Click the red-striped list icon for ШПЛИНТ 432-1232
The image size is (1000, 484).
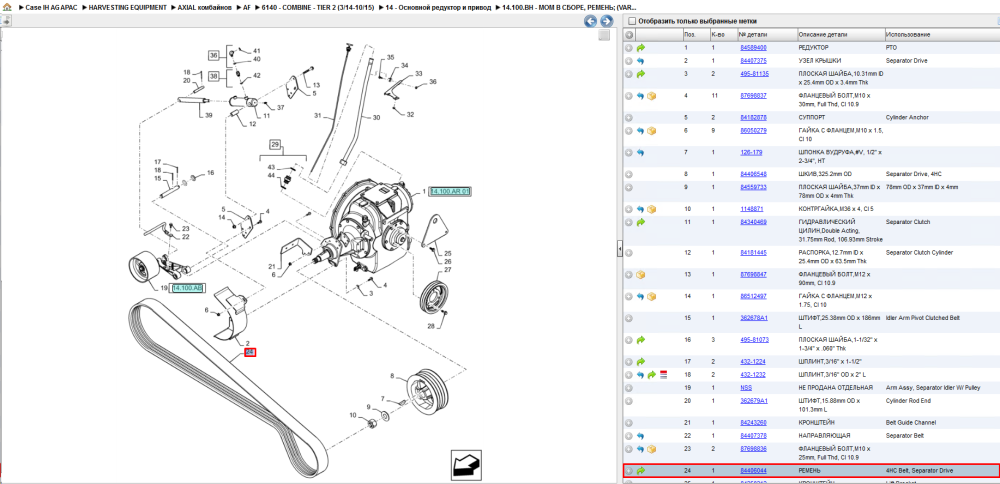pos(663,374)
